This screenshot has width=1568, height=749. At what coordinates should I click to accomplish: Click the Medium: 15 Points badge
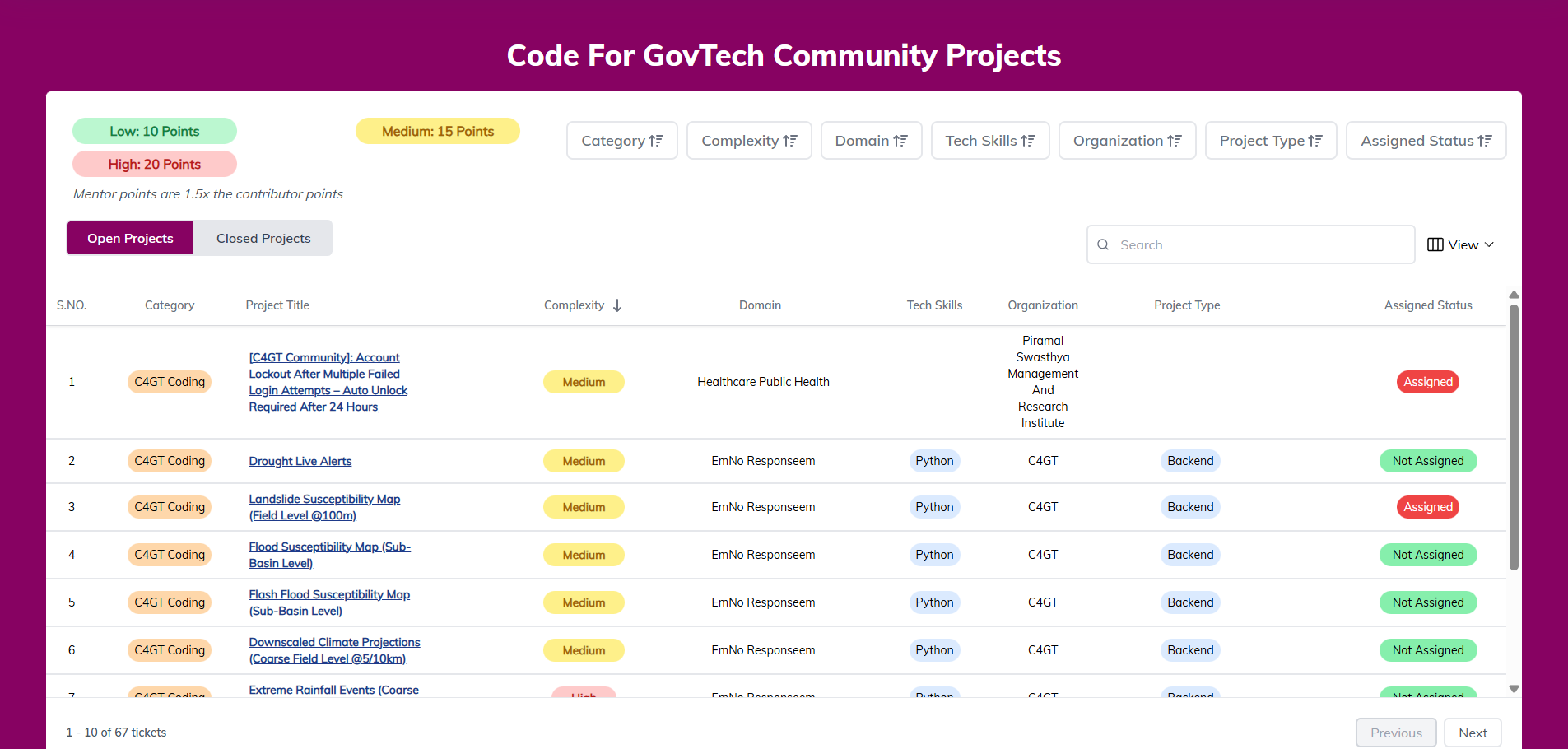[x=438, y=131]
